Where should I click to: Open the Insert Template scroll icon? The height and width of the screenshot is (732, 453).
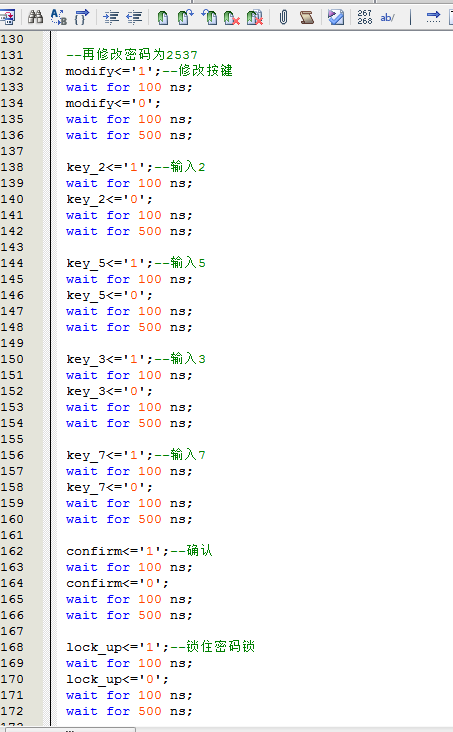point(306,18)
